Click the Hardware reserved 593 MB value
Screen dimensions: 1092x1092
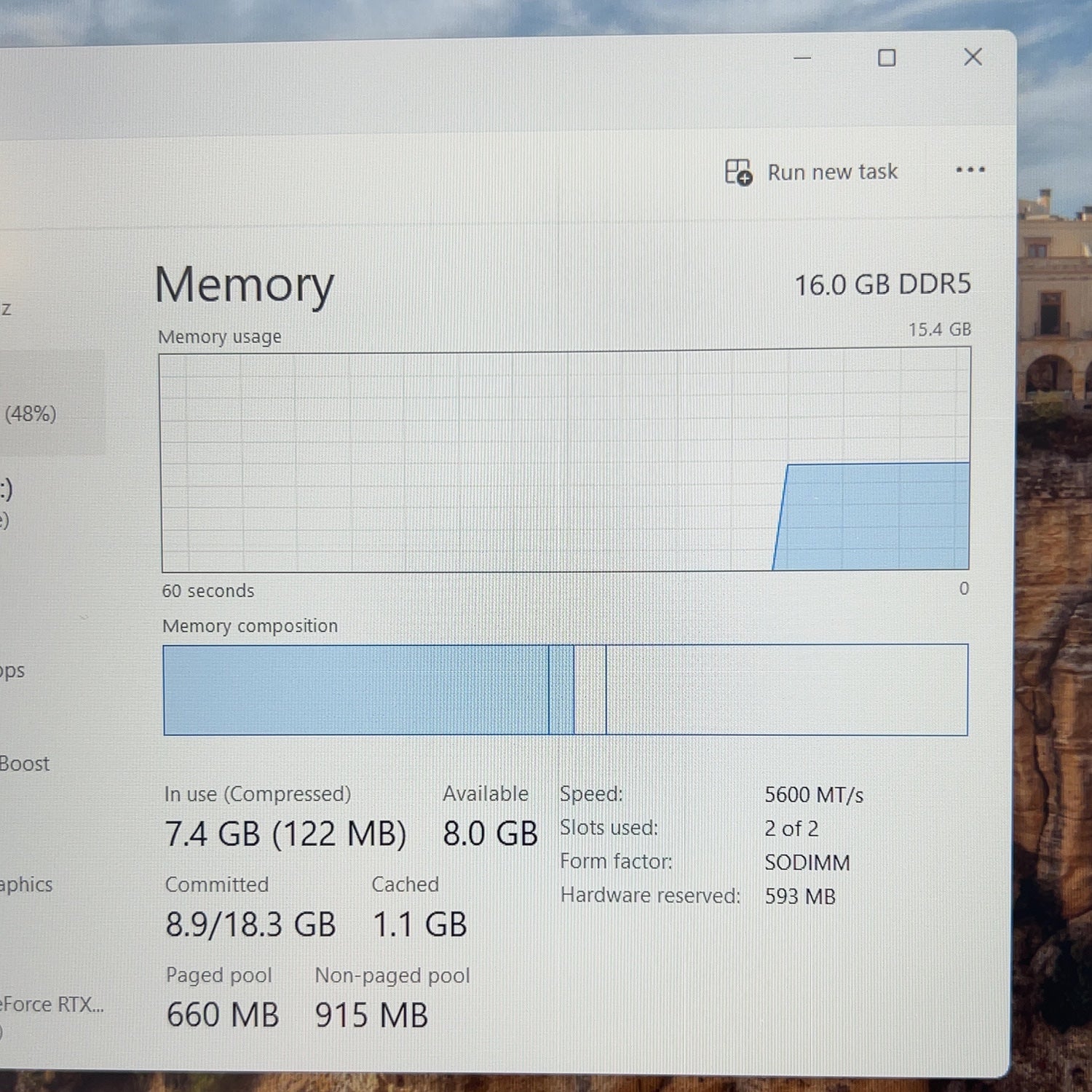click(x=800, y=896)
